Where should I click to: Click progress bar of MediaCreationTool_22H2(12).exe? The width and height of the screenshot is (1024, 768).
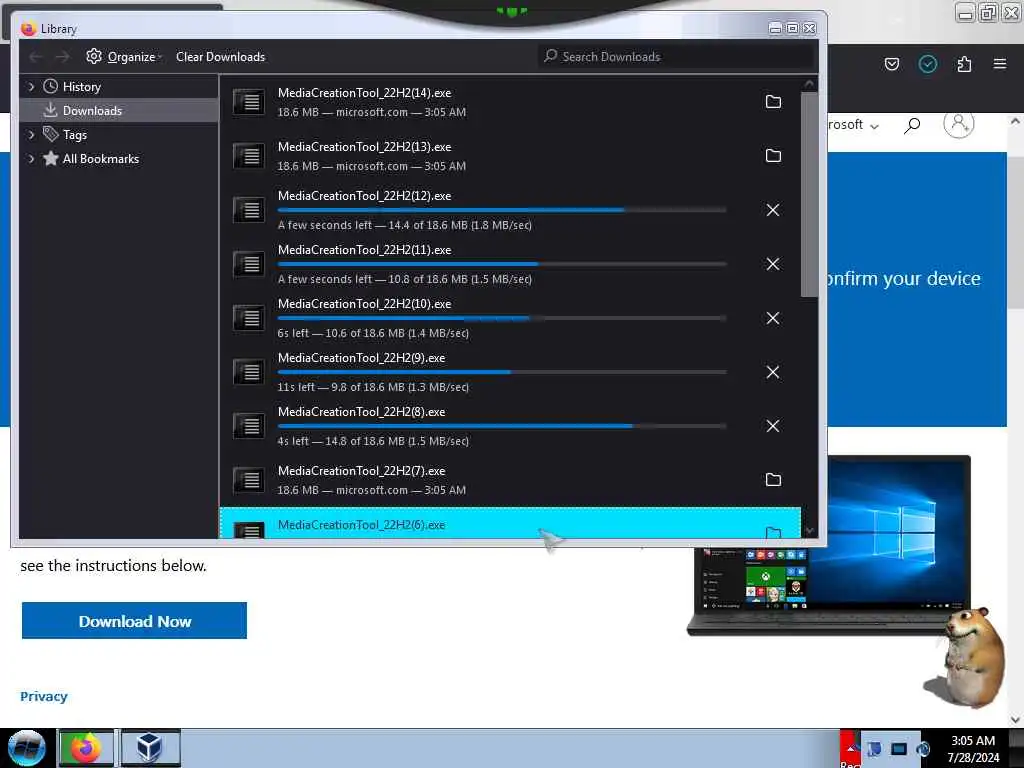pos(502,210)
